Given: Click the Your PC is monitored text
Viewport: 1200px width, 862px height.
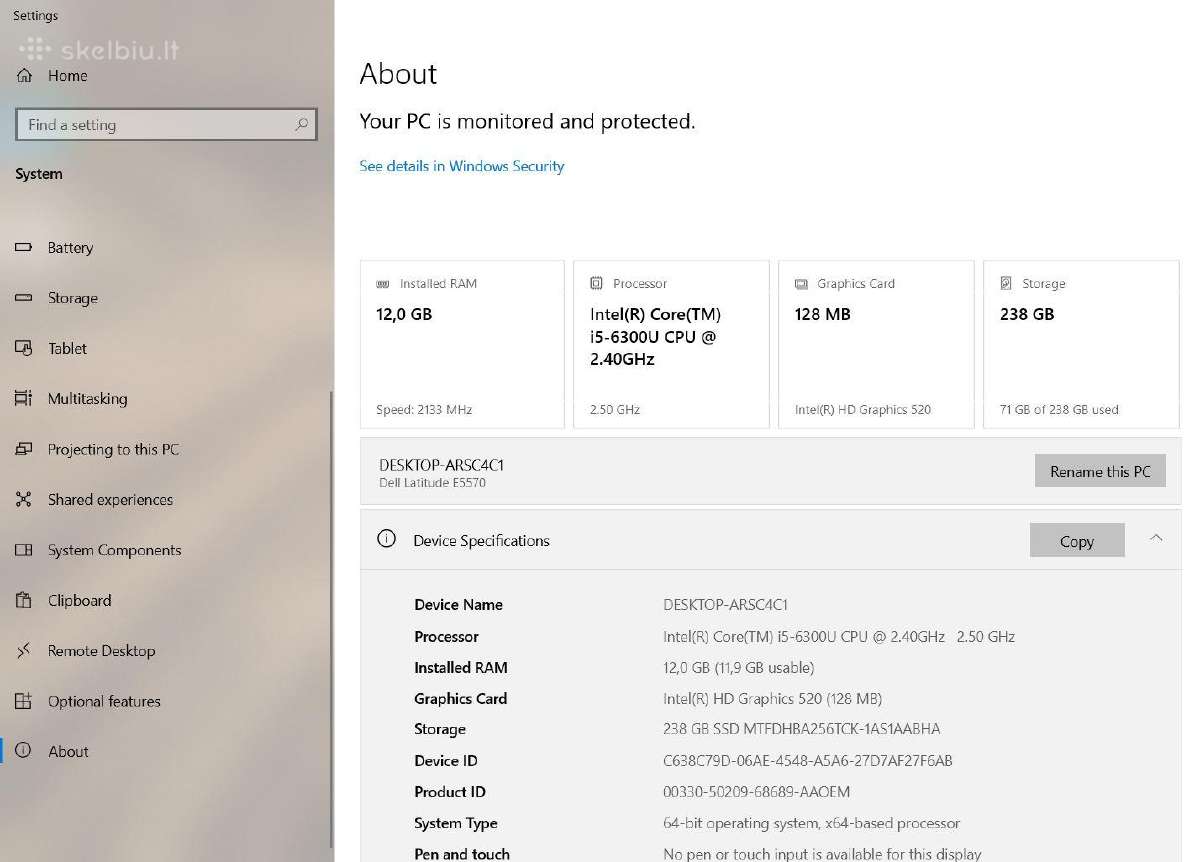Looking at the screenshot, I should [527, 121].
